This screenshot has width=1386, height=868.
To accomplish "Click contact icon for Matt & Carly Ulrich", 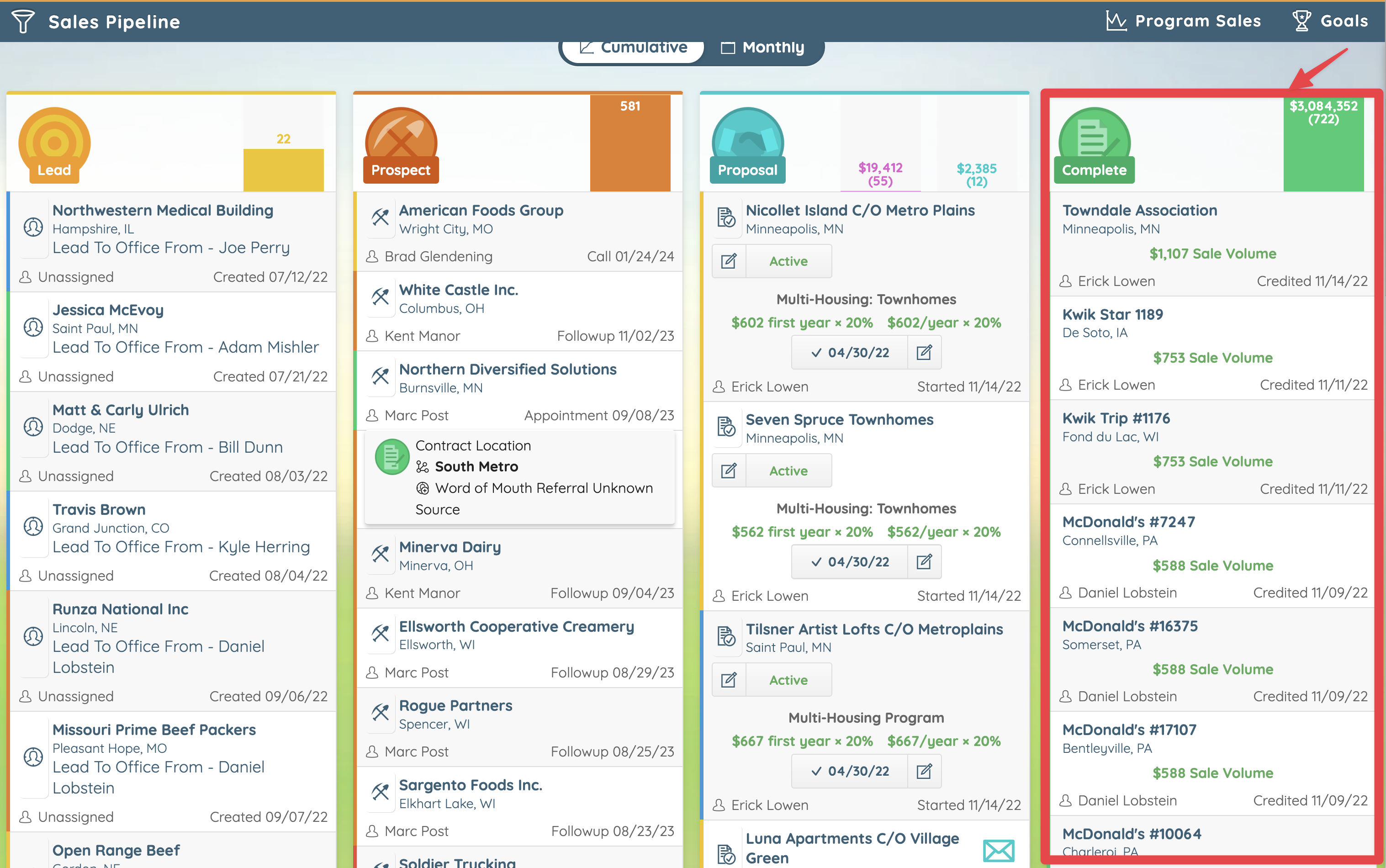I will click(x=33, y=427).
